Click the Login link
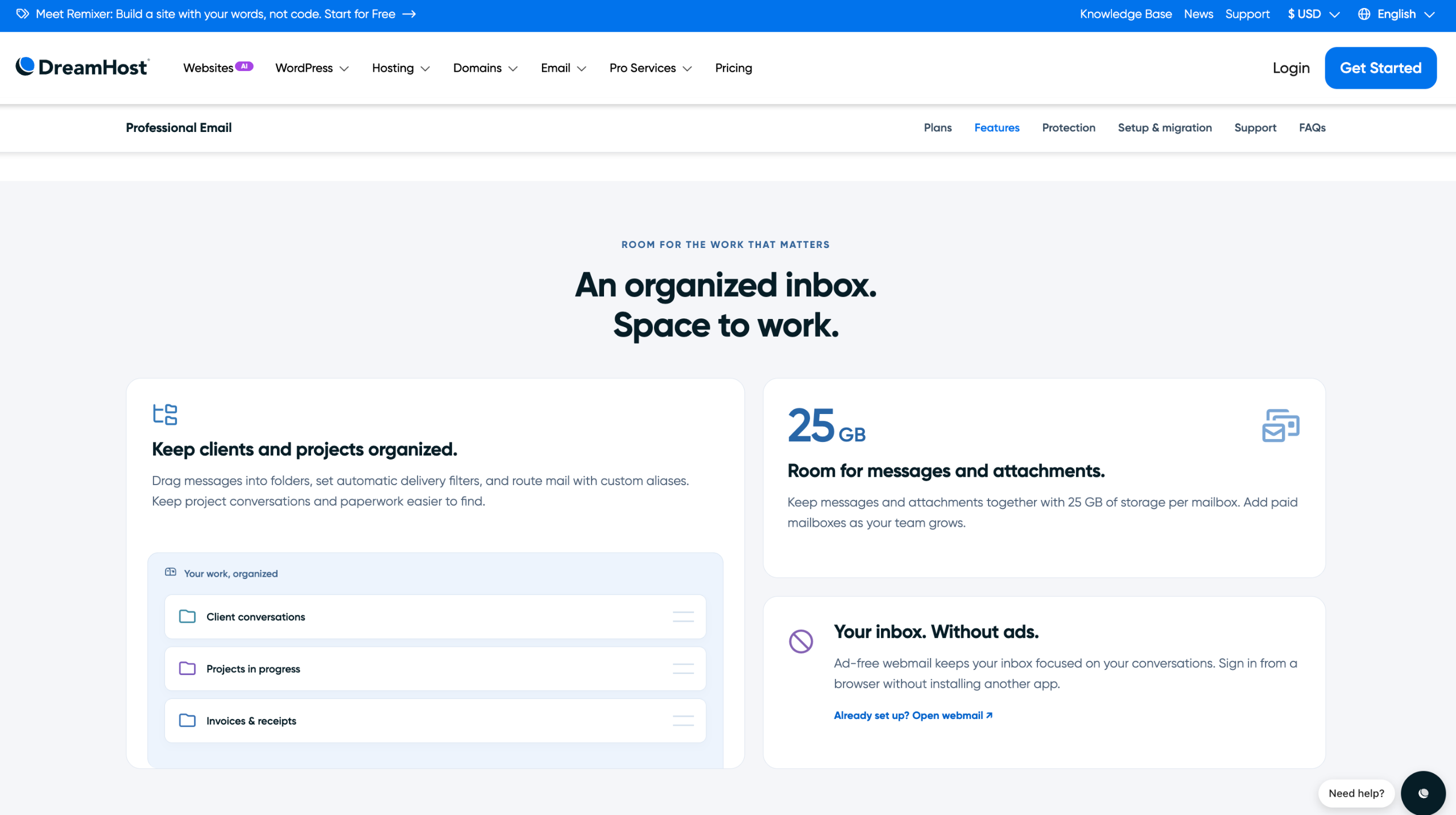This screenshot has height=815, width=1456. tap(1291, 68)
